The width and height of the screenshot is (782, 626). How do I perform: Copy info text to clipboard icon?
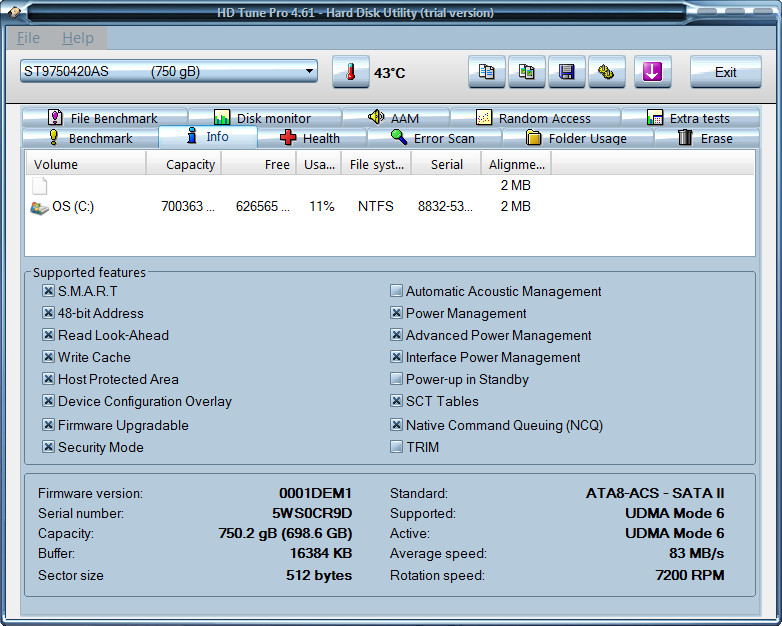pyautogui.click(x=487, y=72)
